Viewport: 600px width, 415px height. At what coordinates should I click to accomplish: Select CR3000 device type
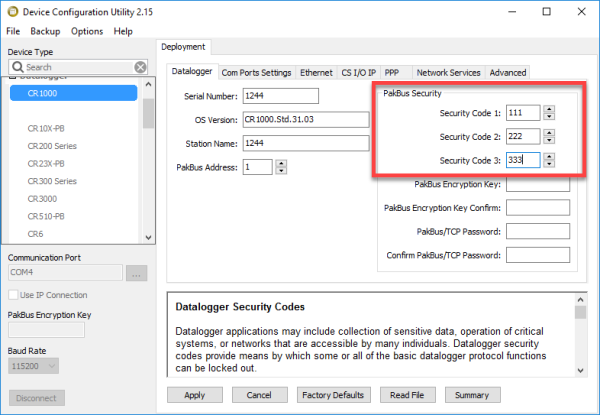tap(42, 199)
